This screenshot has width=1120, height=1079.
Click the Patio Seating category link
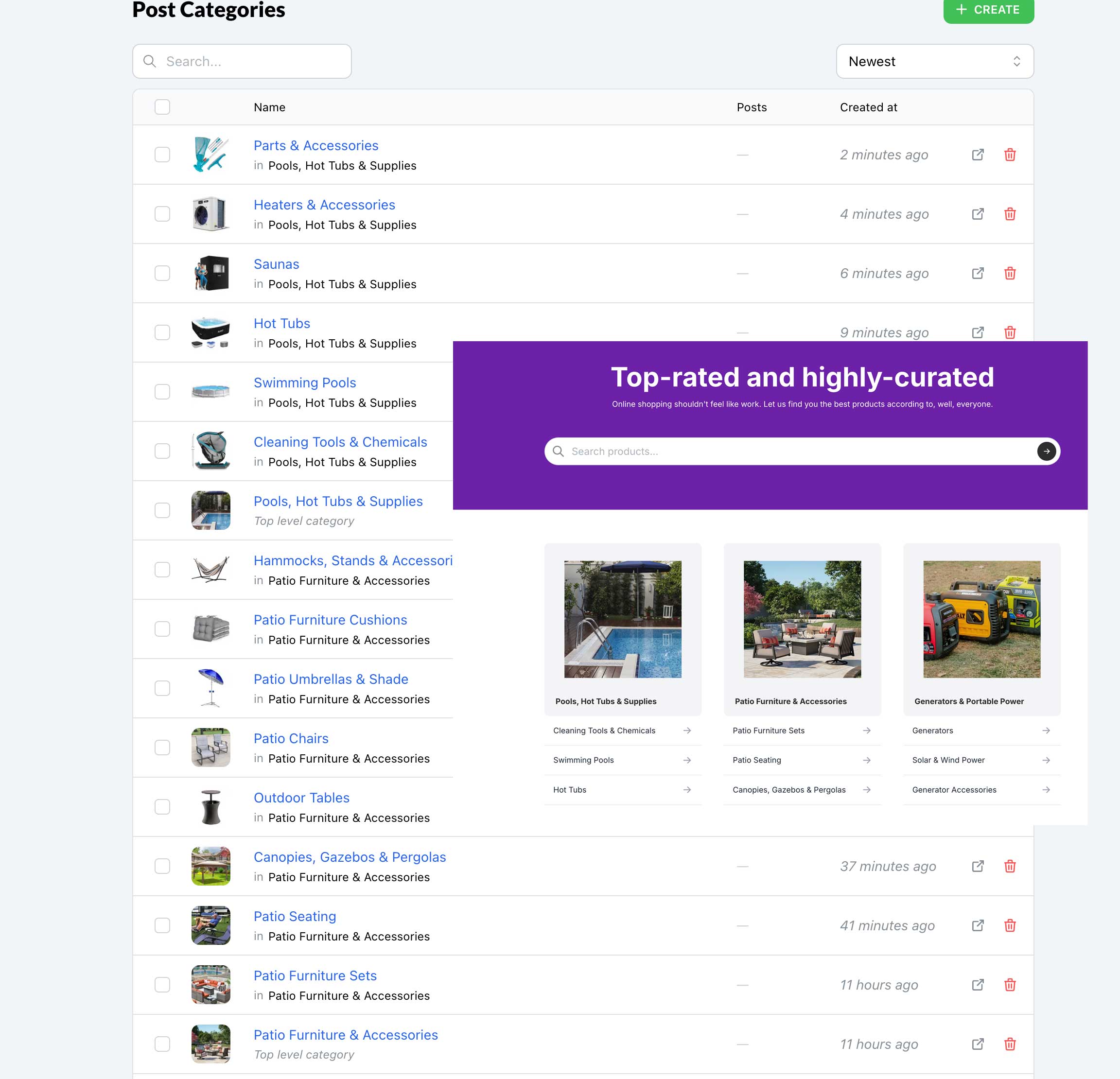coord(294,916)
